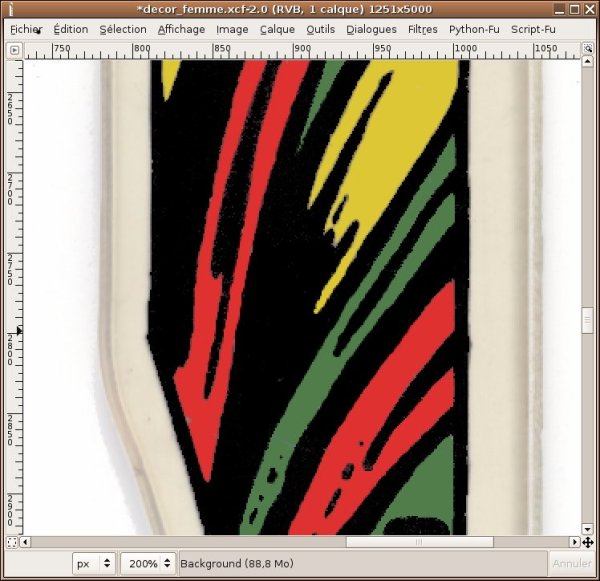600x581 pixels.
Task: Open the Calque menu
Action: pyautogui.click(x=277, y=29)
